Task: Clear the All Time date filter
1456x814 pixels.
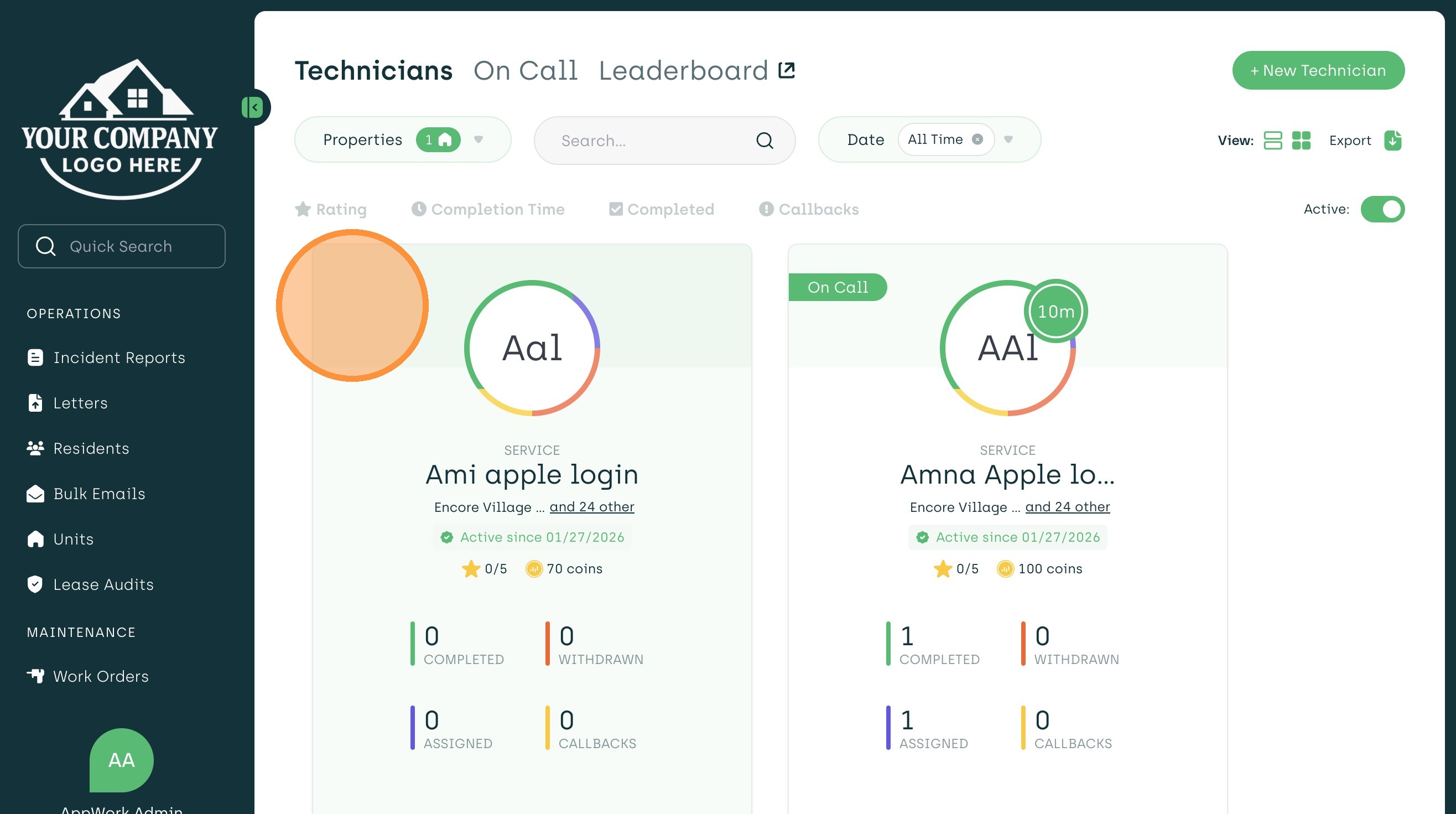Action: click(x=977, y=139)
